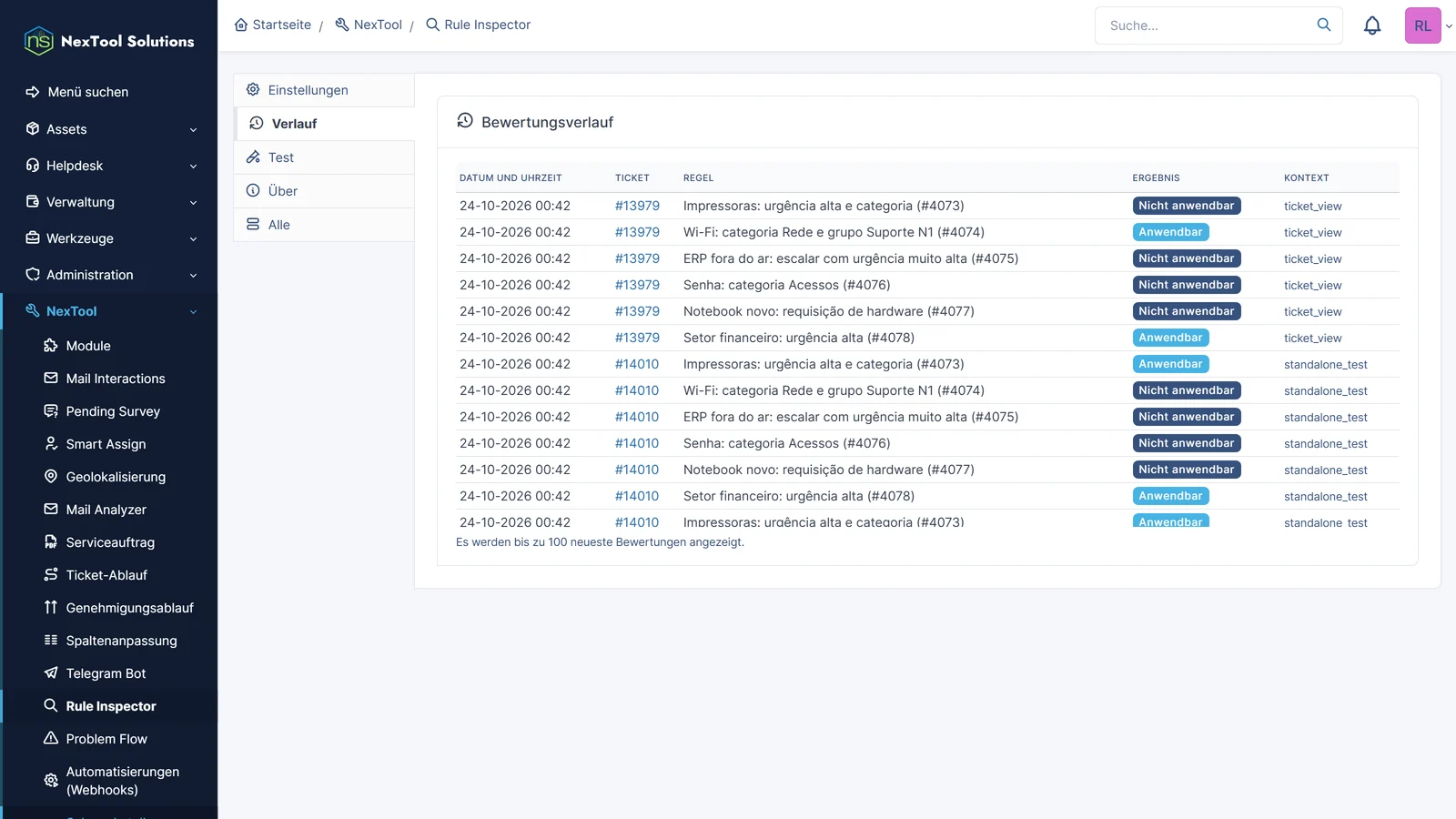Click the NexTool Solutions logo icon
This screenshot has width=1456, height=819.
point(39,41)
